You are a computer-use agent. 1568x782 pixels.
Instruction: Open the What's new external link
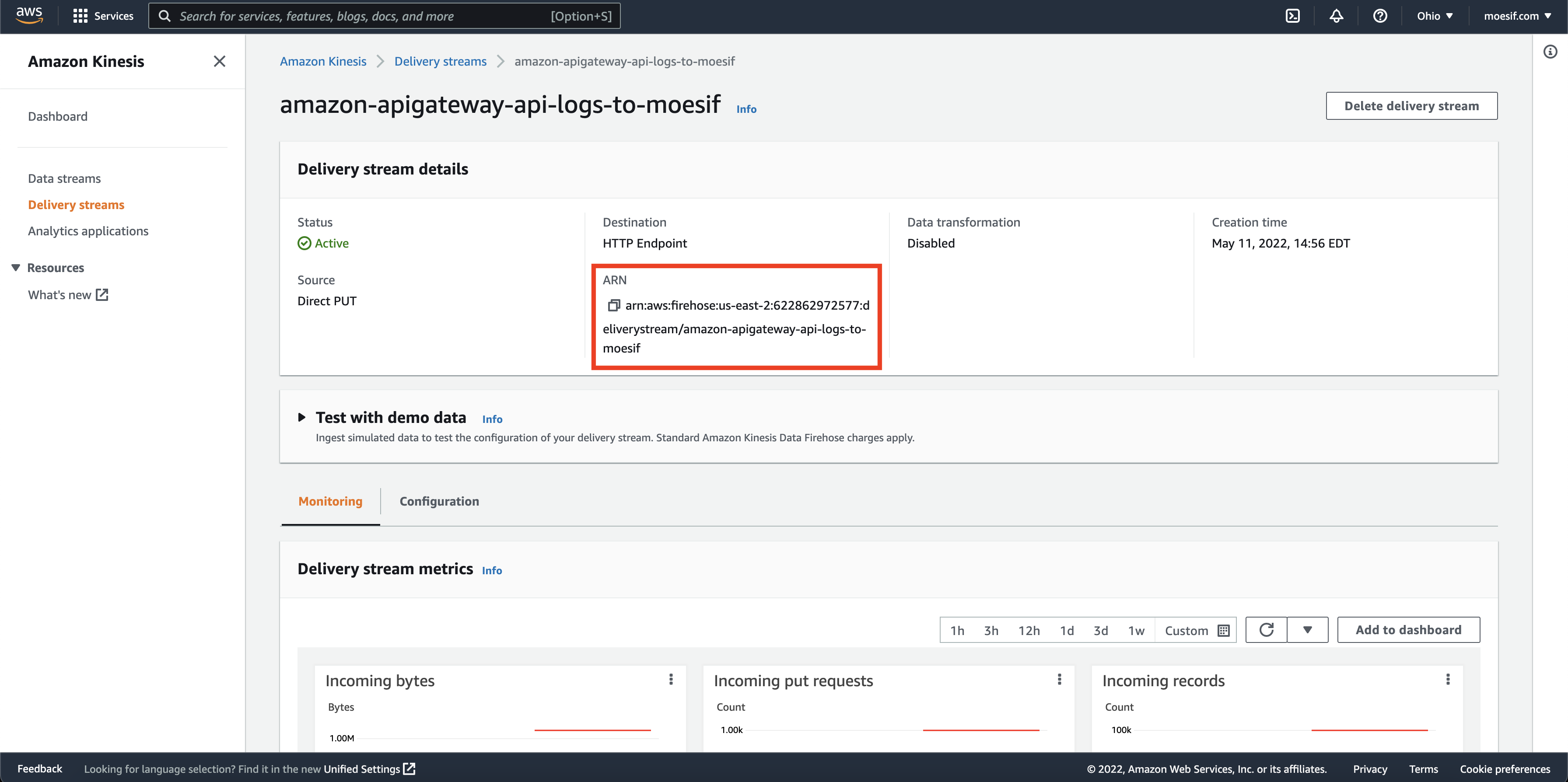click(x=68, y=294)
